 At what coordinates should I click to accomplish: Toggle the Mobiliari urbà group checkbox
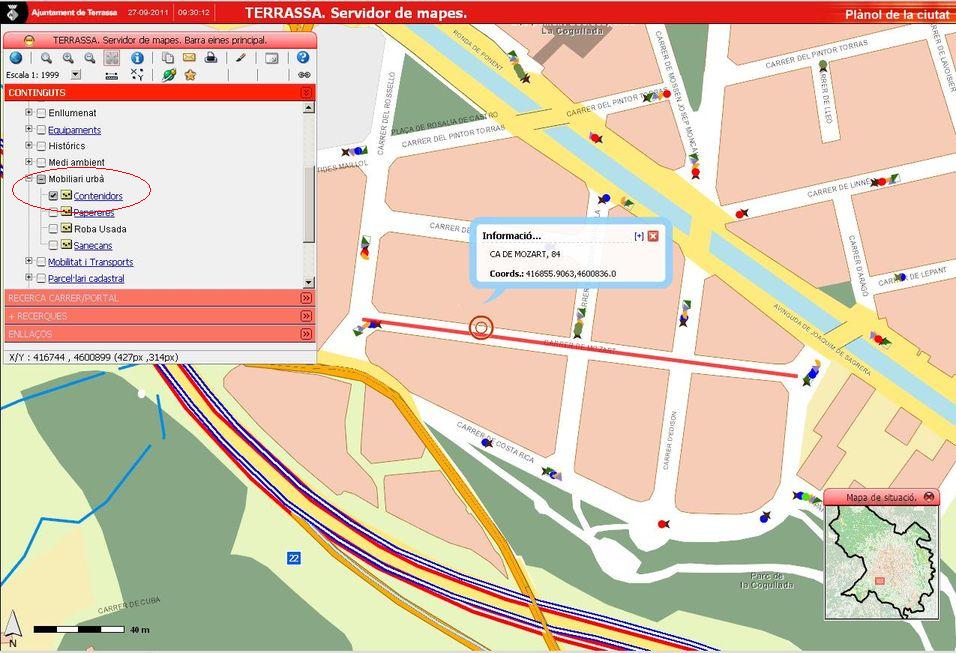[41, 179]
